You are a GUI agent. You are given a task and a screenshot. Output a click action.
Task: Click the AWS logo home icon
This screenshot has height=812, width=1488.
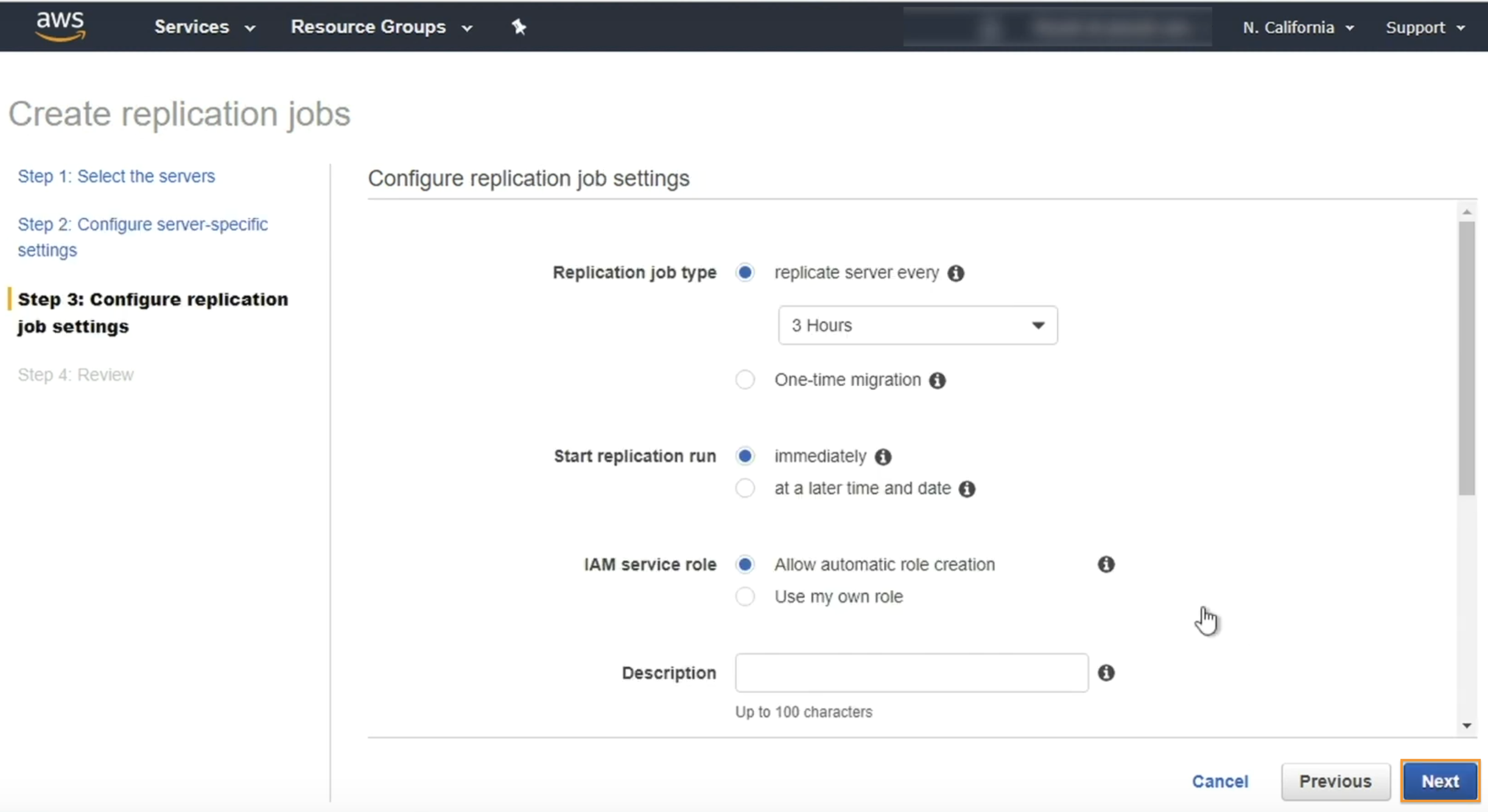60,27
